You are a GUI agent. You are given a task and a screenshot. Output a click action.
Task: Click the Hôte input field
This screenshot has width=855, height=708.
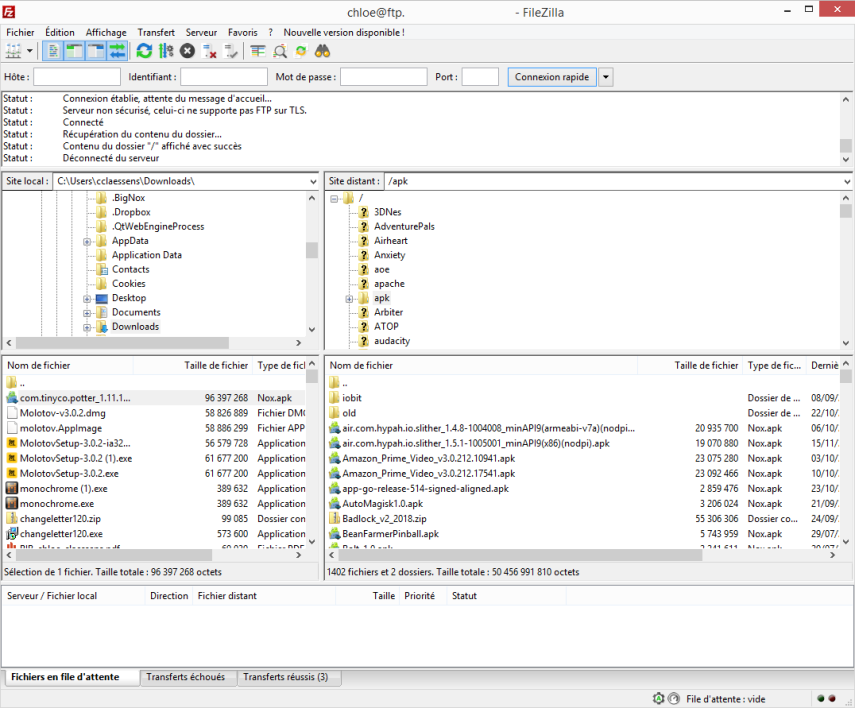pyautogui.click(x=77, y=77)
